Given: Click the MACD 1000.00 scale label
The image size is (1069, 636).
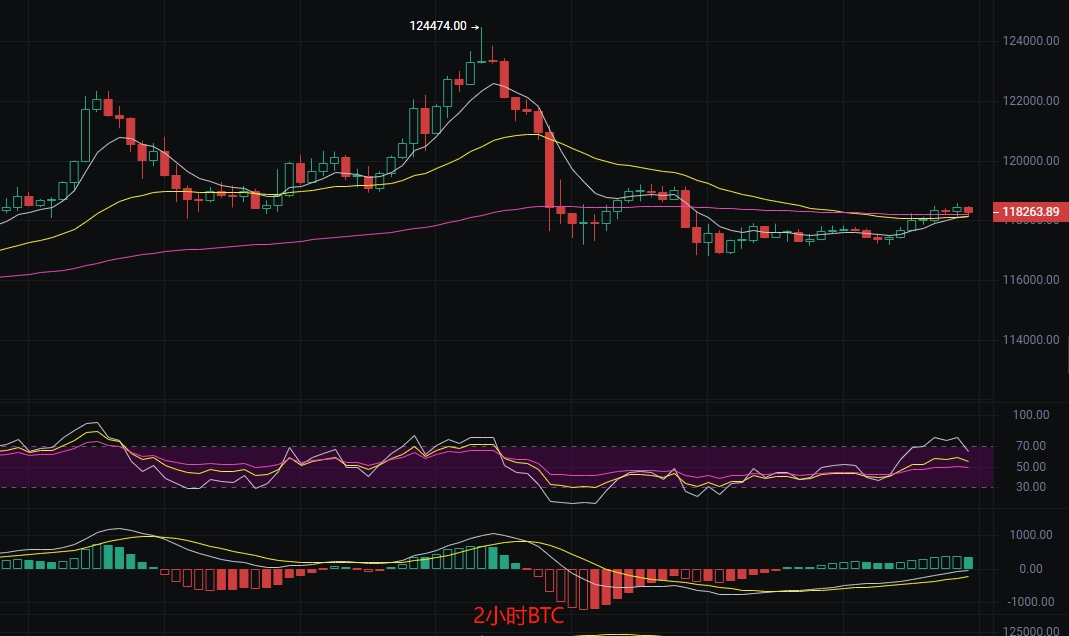Looking at the screenshot, I should click(x=1031, y=535).
